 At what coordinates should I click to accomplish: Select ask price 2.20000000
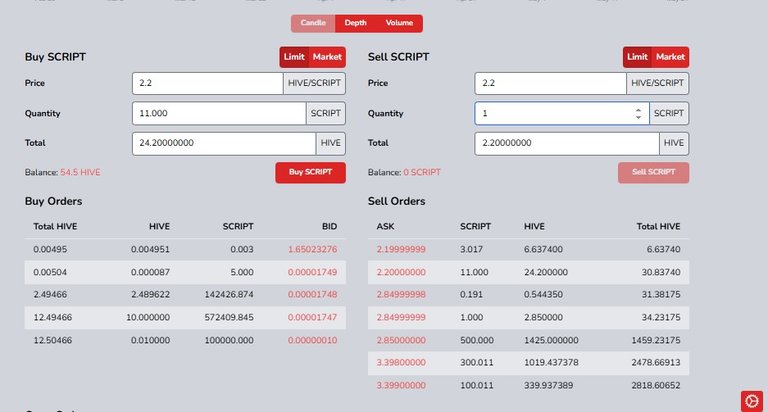pyautogui.click(x=401, y=272)
